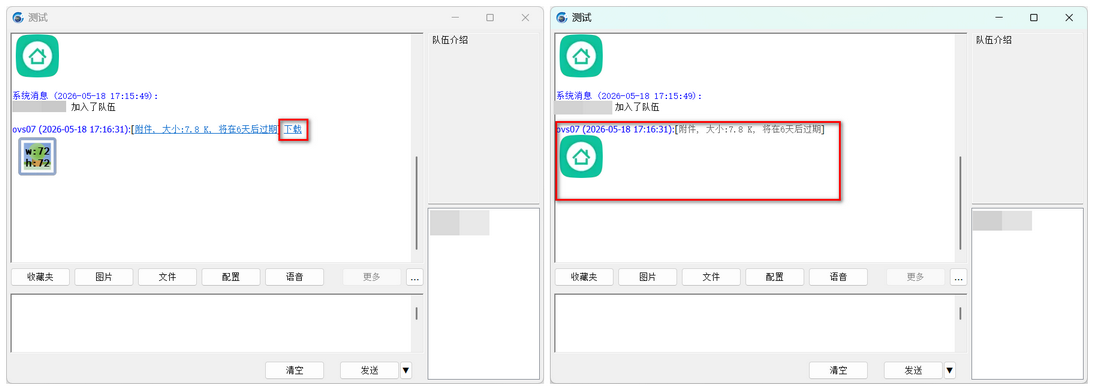This screenshot has width=1094, height=390.
Task: Click 图片 button in left window
Action: tap(104, 277)
